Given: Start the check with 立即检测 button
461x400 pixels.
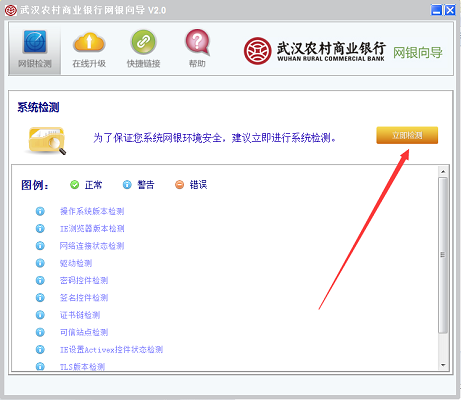Looking at the screenshot, I should (407, 135).
